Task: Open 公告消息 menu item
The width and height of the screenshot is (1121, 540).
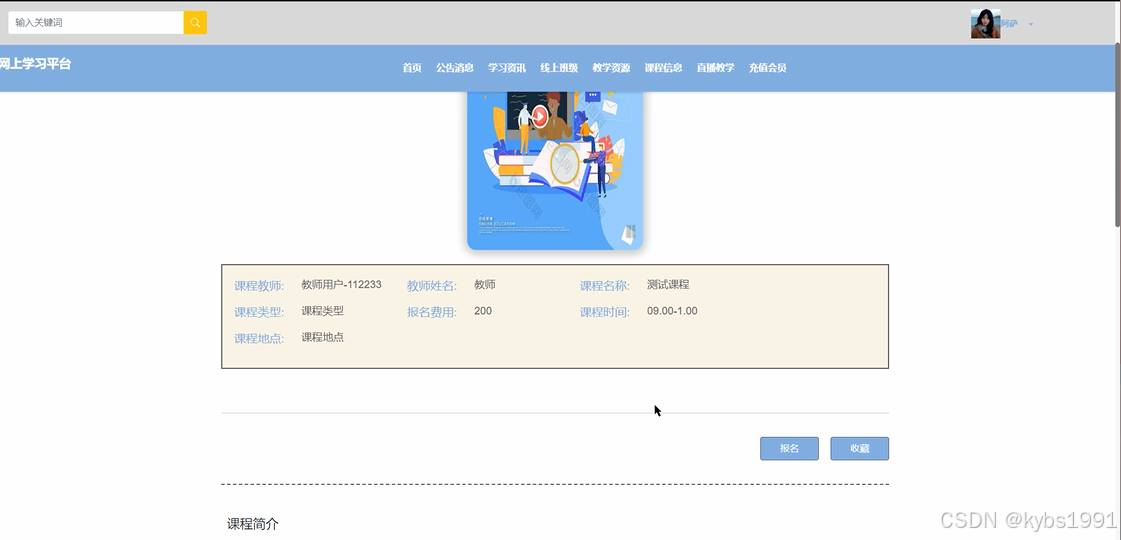Action: click(455, 68)
